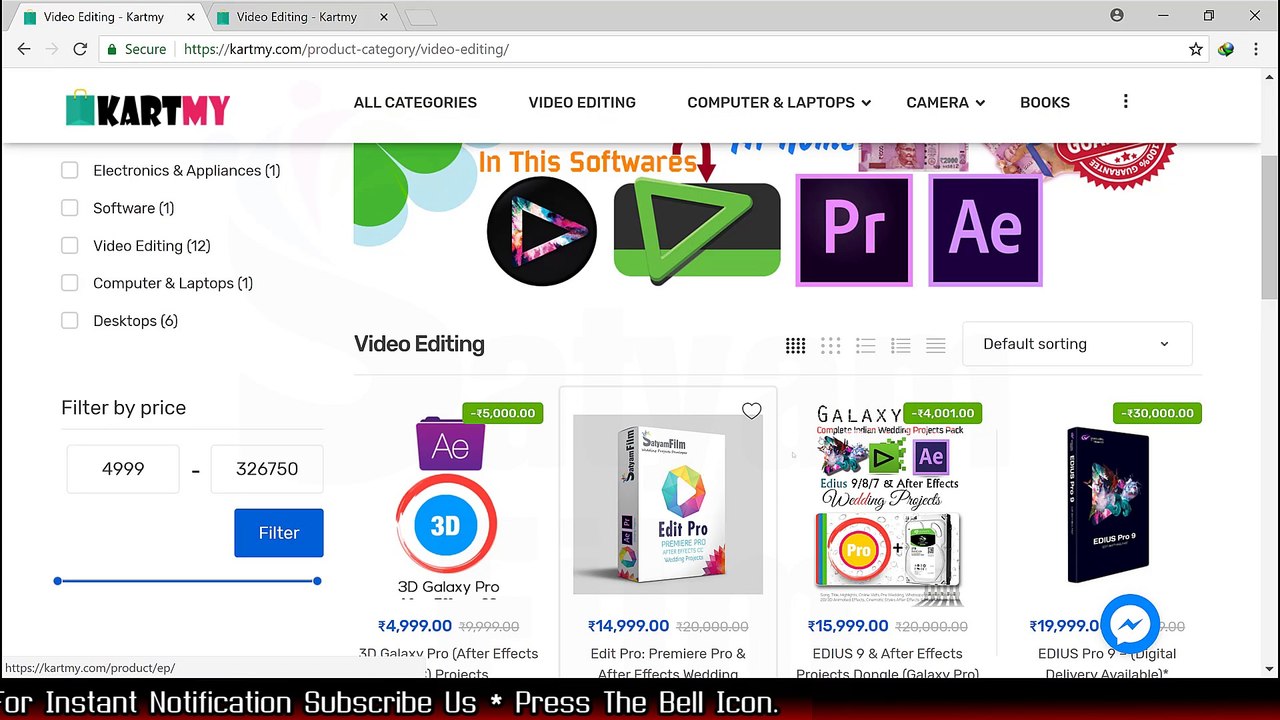Open the Edit Pro: Premiere Pro product link
The height and width of the screenshot is (720, 1280).
[x=668, y=663]
